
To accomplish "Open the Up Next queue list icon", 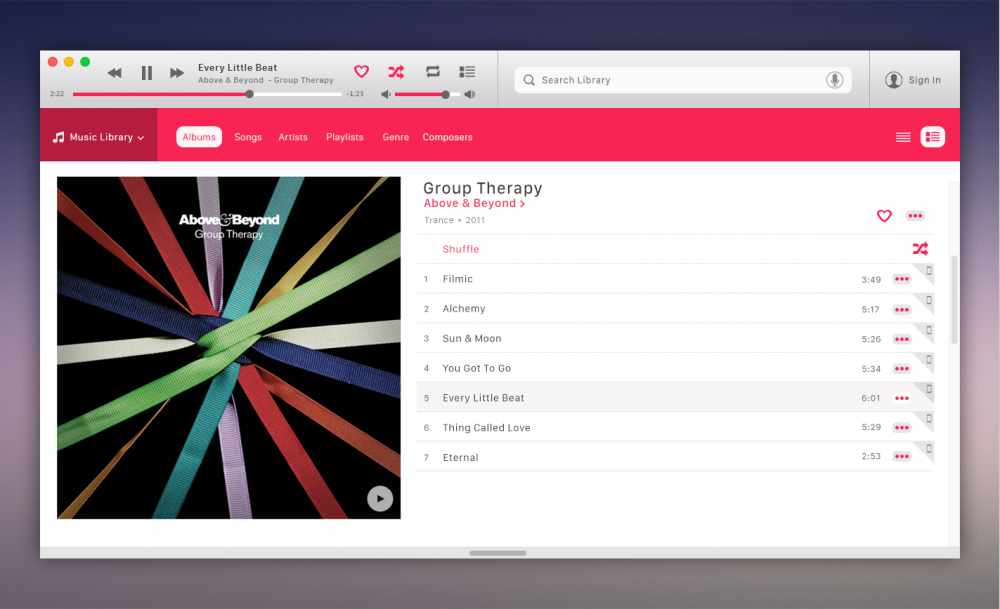I will (x=467, y=71).
